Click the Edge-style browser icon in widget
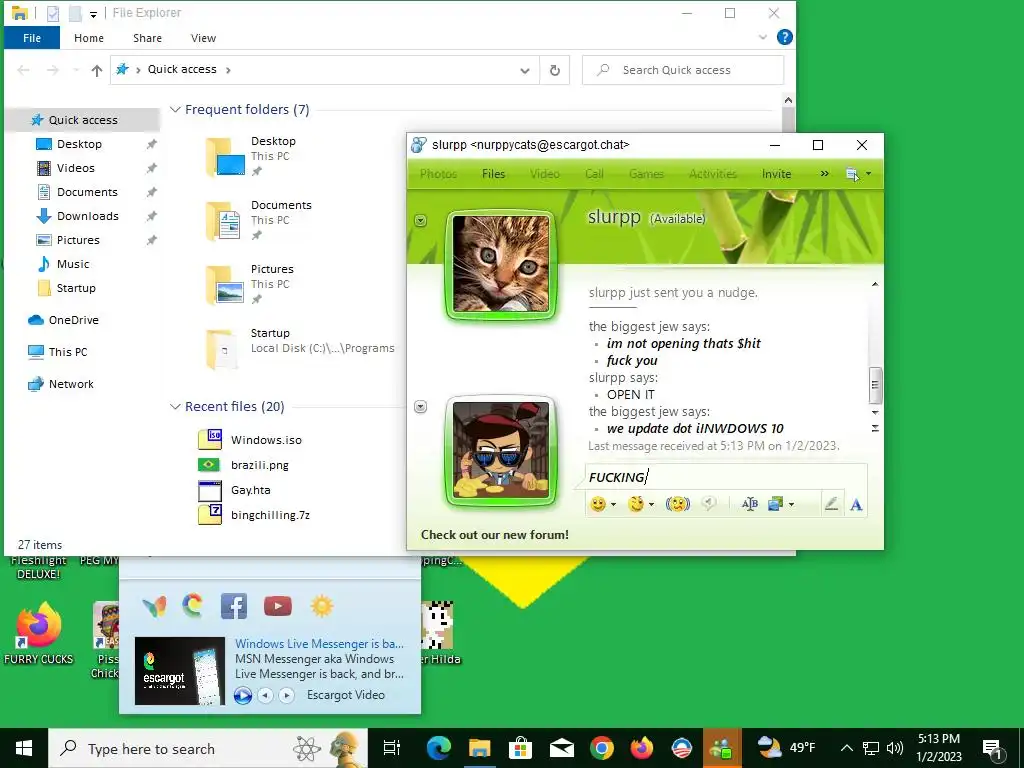The height and width of the screenshot is (768, 1024). 193,606
